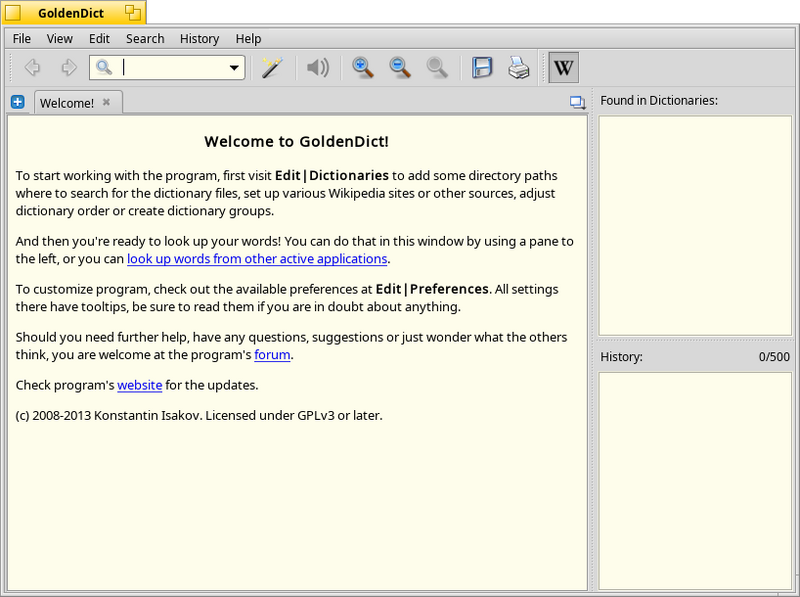
Task: Open the View menu
Action: click(x=60, y=39)
